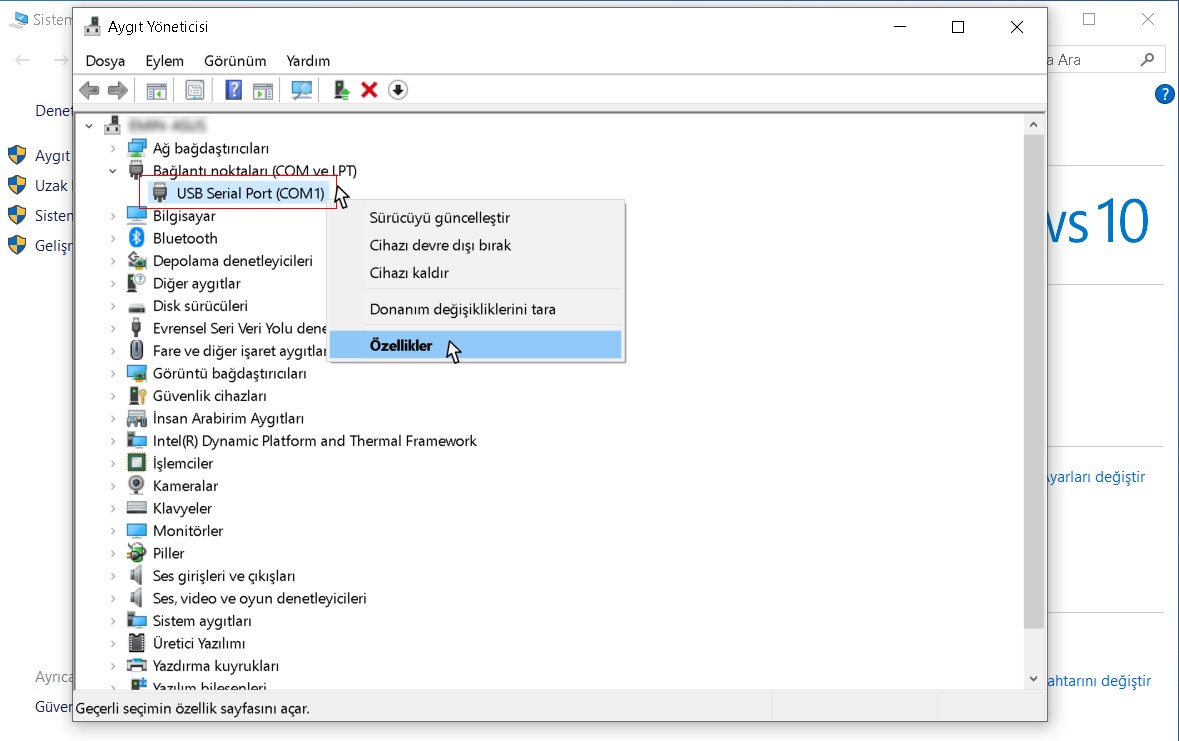Viewport: 1179px width, 741px height.
Task: Click the update driver toolbar icon with green arrow
Action: (341, 90)
